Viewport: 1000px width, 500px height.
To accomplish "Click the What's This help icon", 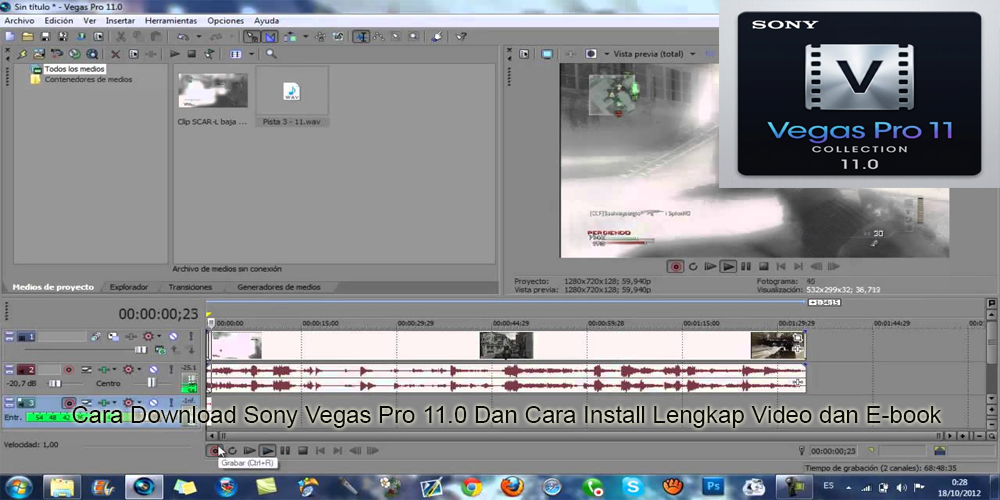I will pyautogui.click(x=460, y=36).
